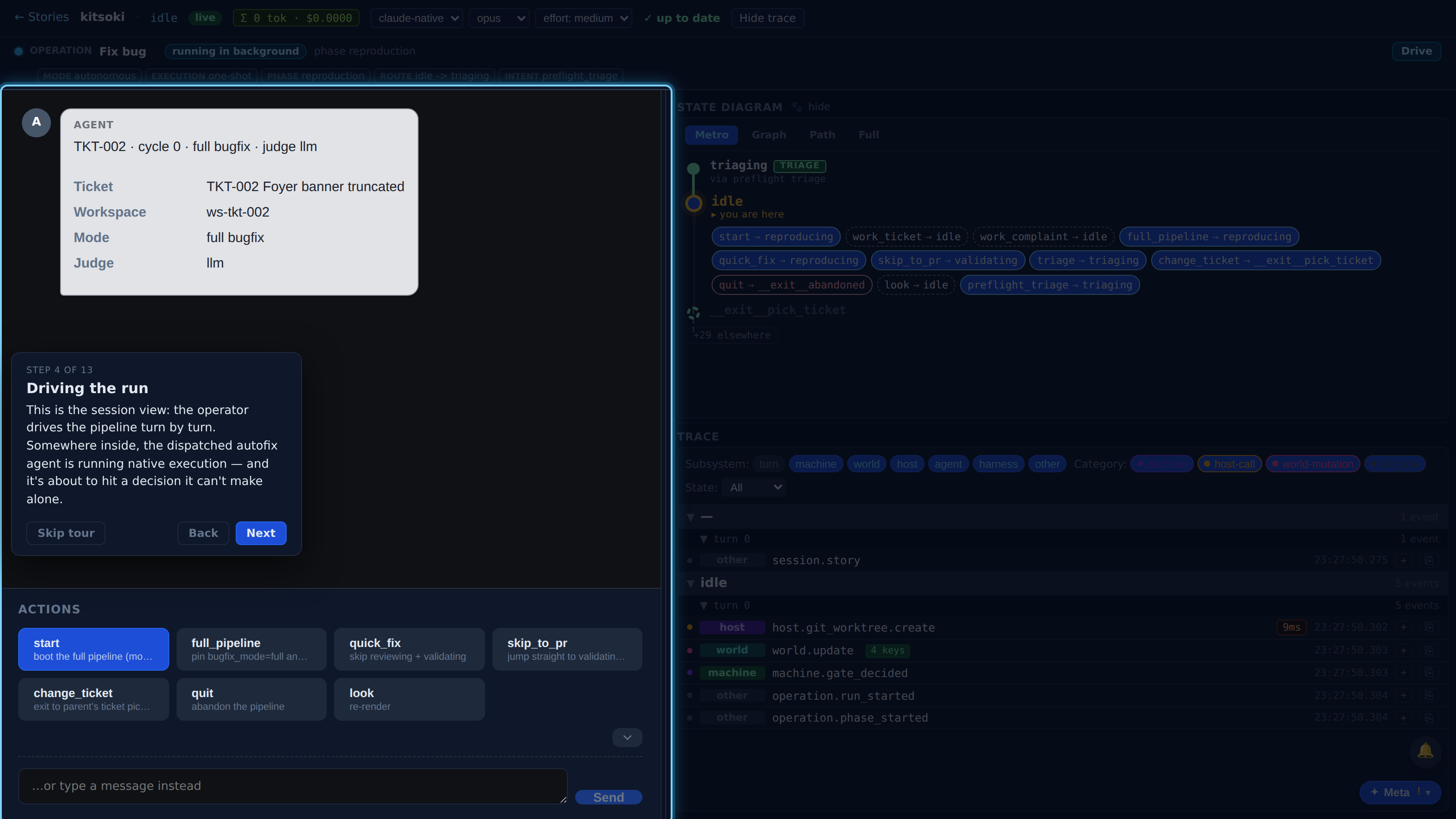Click the agent avatar A icon

pos(36,122)
